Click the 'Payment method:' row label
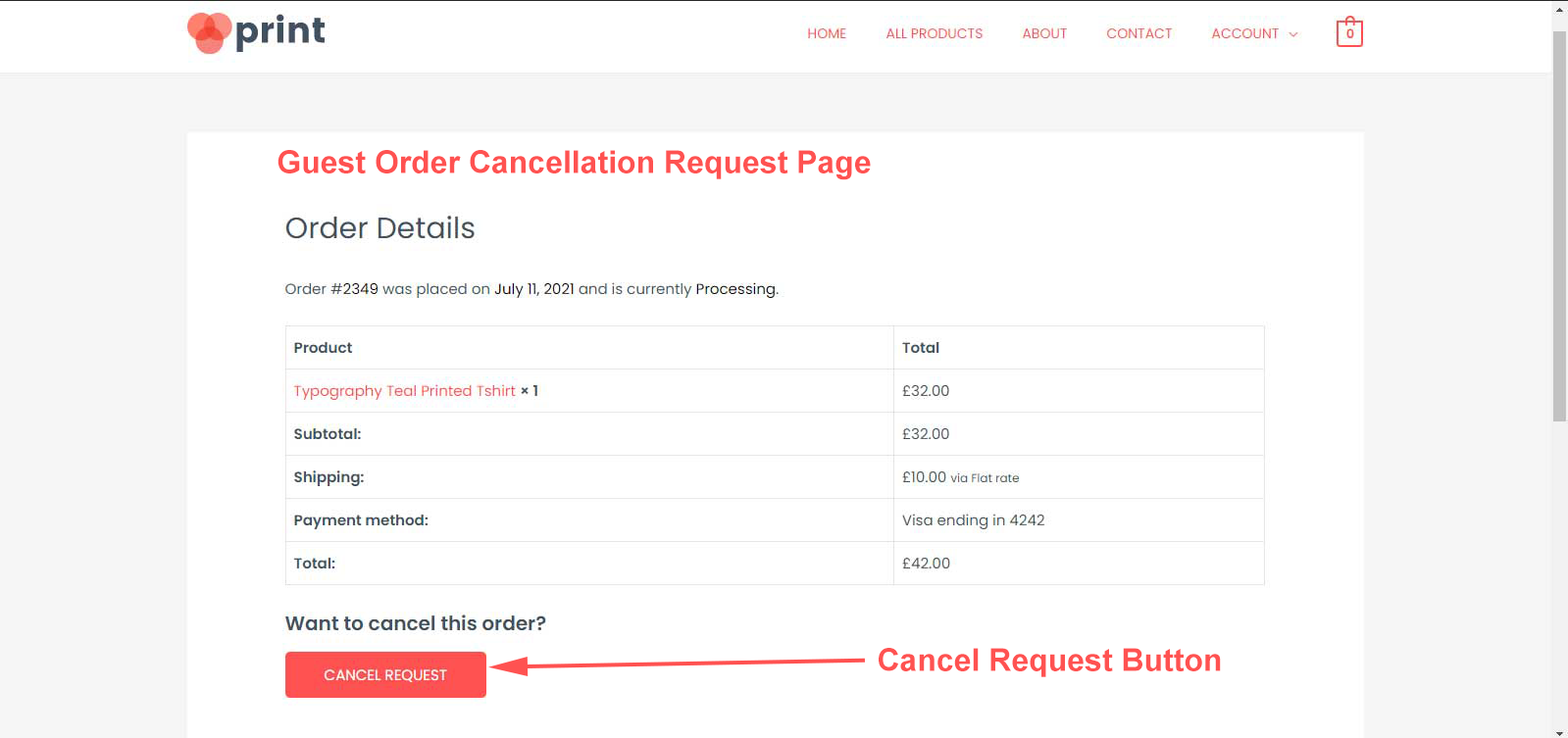1568x738 pixels. pyautogui.click(x=361, y=519)
